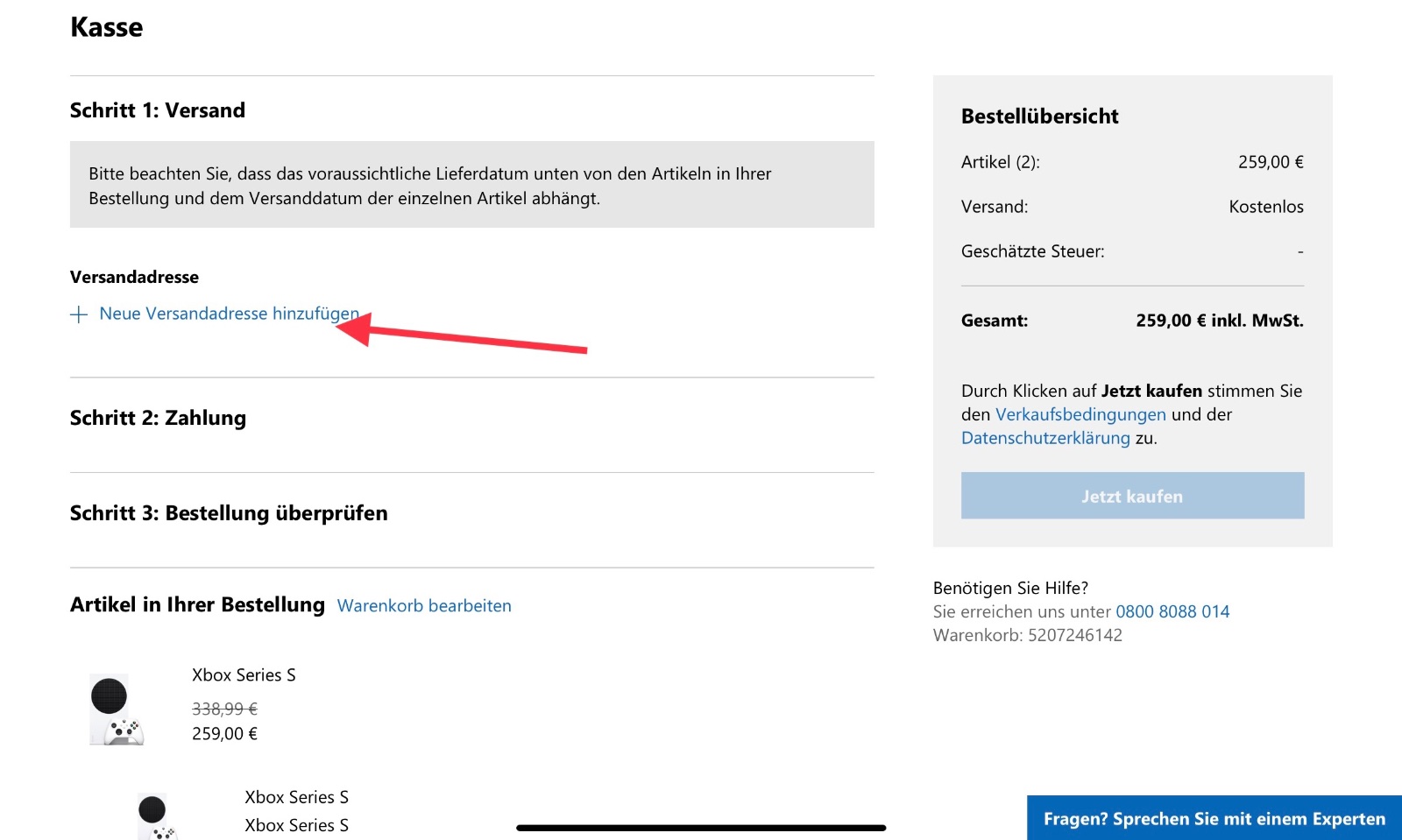Click the Schritt 1: Versand heading
The width and height of the screenshot is (1402, 840).
tap(158, 110)
